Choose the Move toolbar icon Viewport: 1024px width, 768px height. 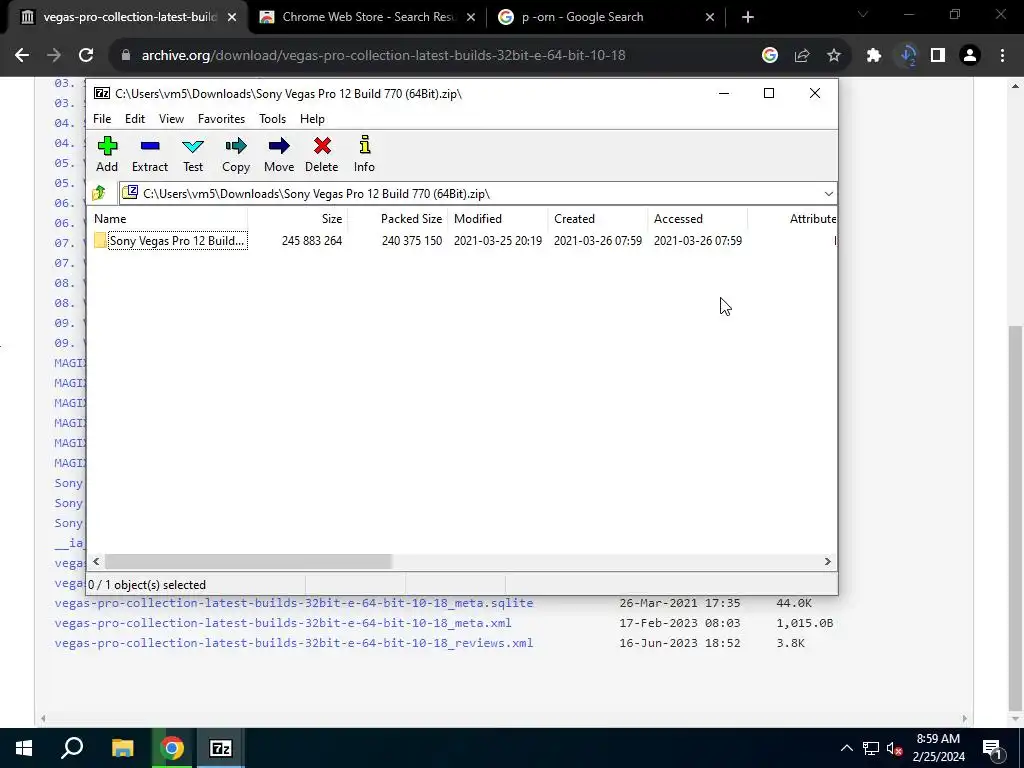click(x=279, y=155)
